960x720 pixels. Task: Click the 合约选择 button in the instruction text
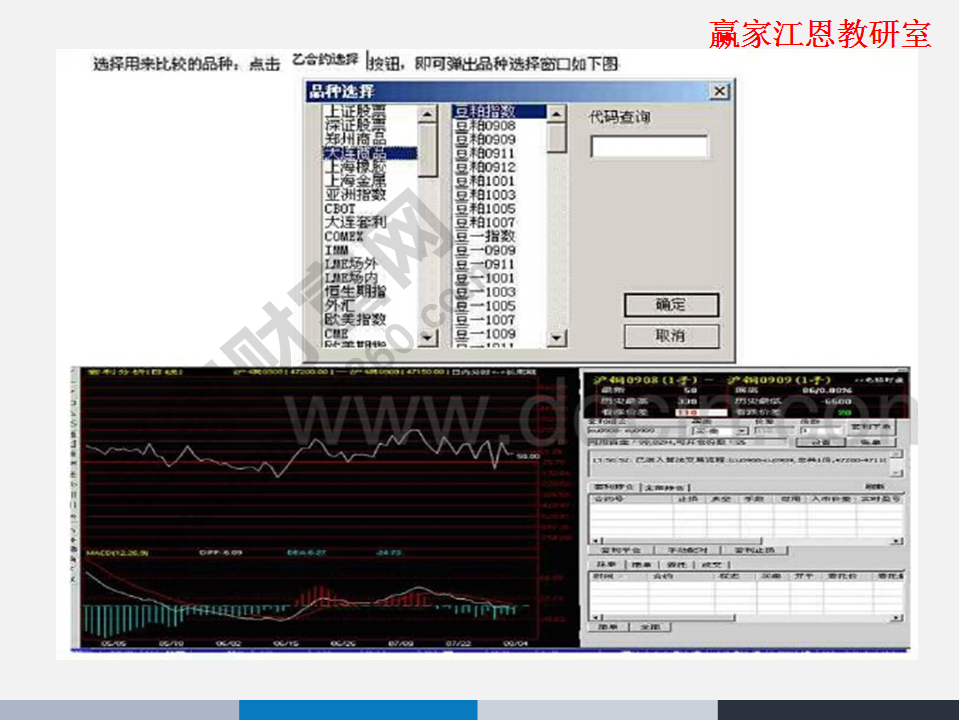tap(324, 61)
